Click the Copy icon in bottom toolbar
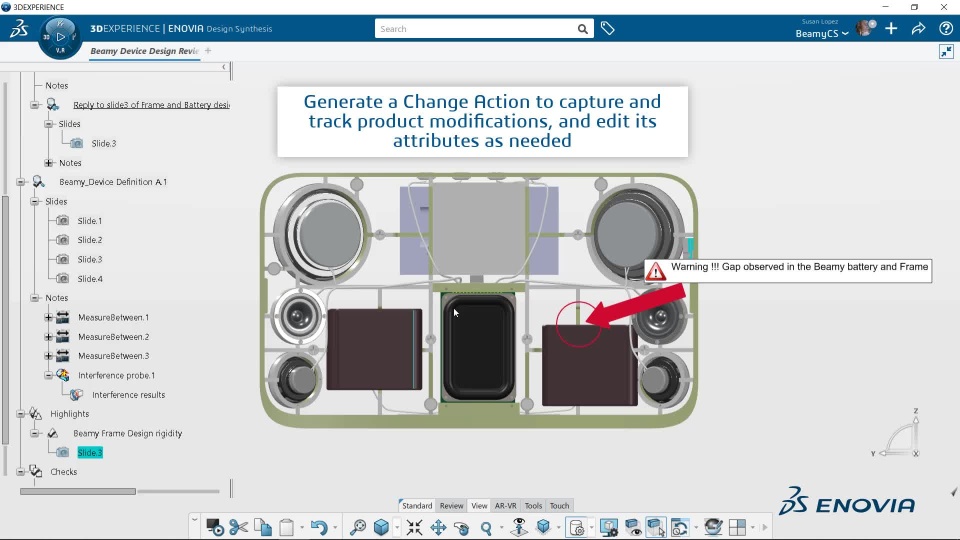This screenshot has height=540, width=960. click(263, 527)
